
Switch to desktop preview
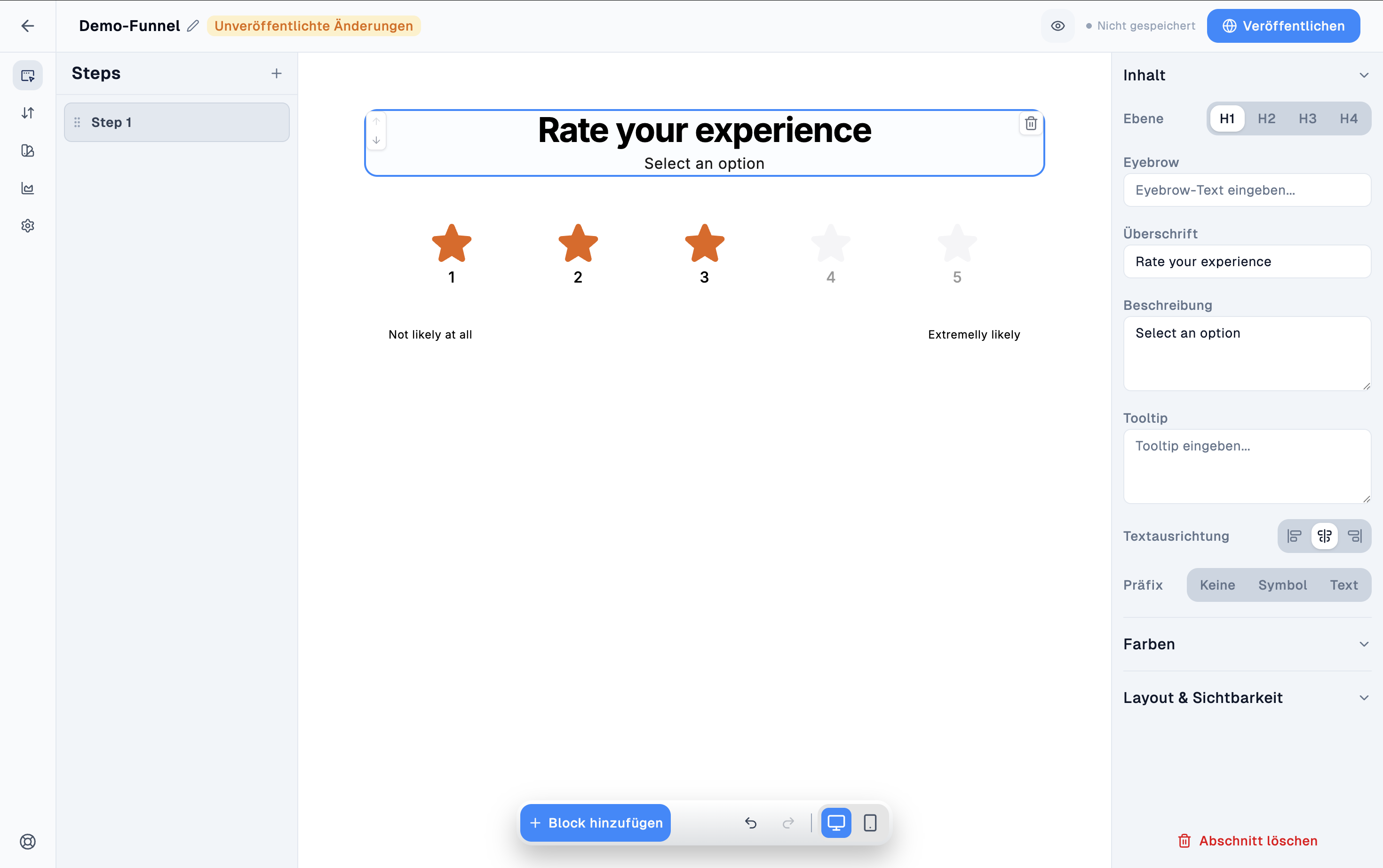tap(836, 823)
